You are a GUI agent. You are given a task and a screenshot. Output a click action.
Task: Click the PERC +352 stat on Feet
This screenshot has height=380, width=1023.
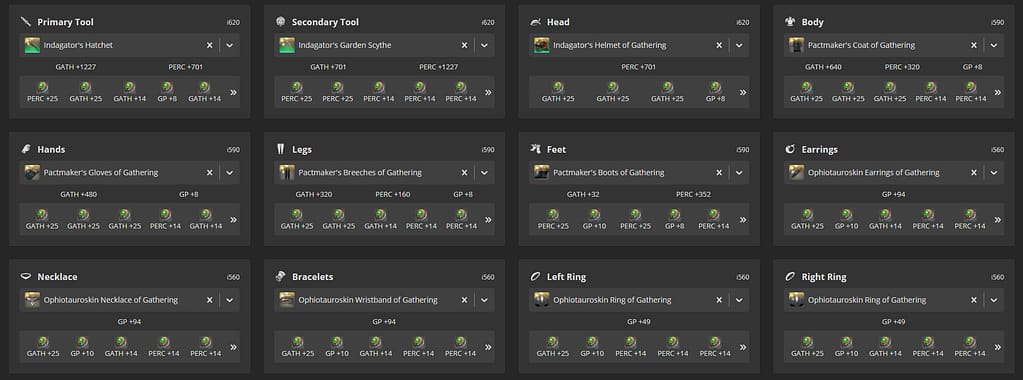click(693, 194)
